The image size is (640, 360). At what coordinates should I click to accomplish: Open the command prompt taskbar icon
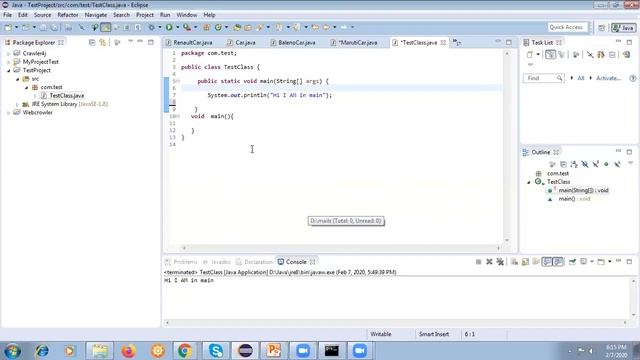331,351
